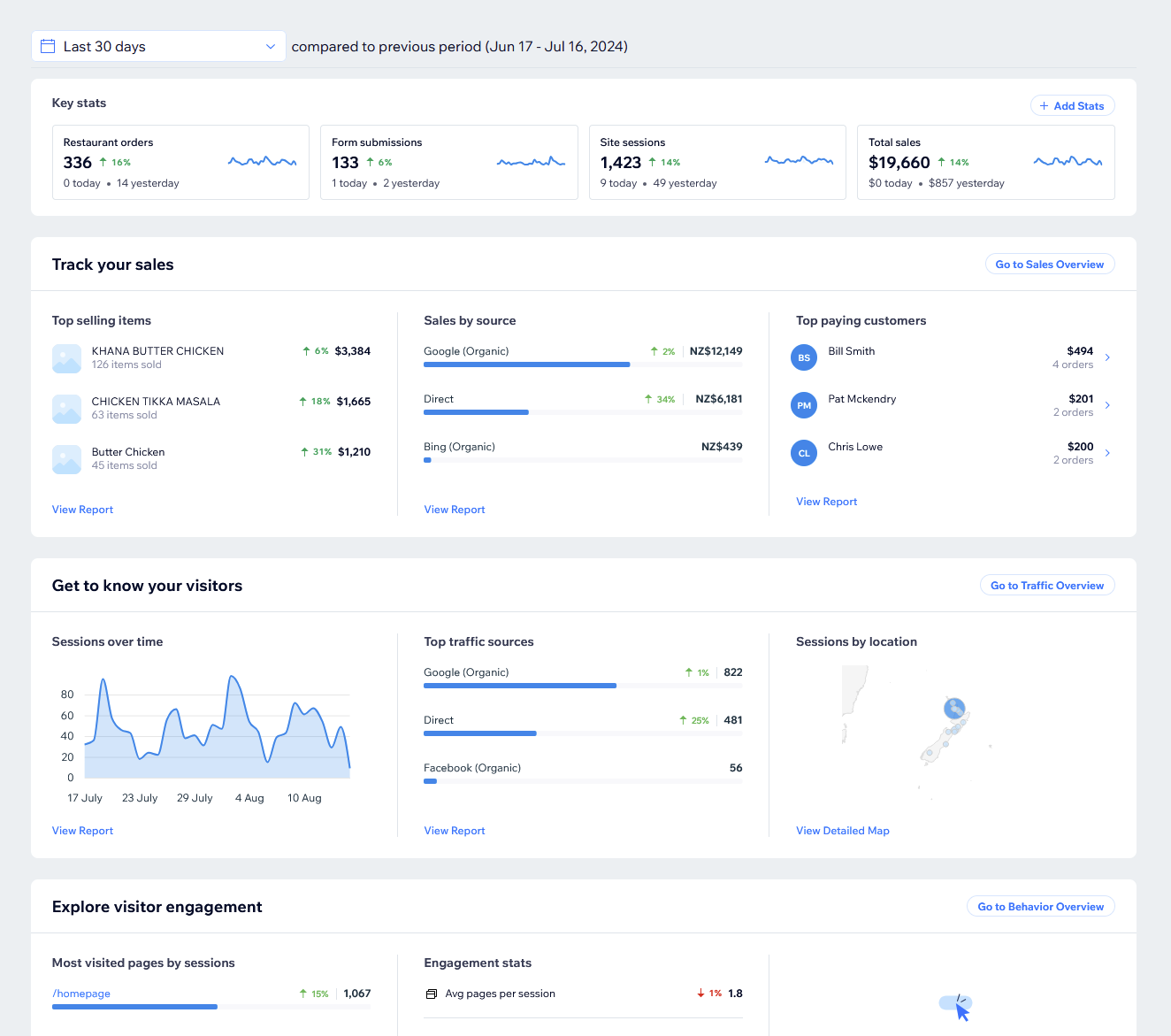View Report under Top paying customers
Screen dimensions: 1171x1036
827,502
